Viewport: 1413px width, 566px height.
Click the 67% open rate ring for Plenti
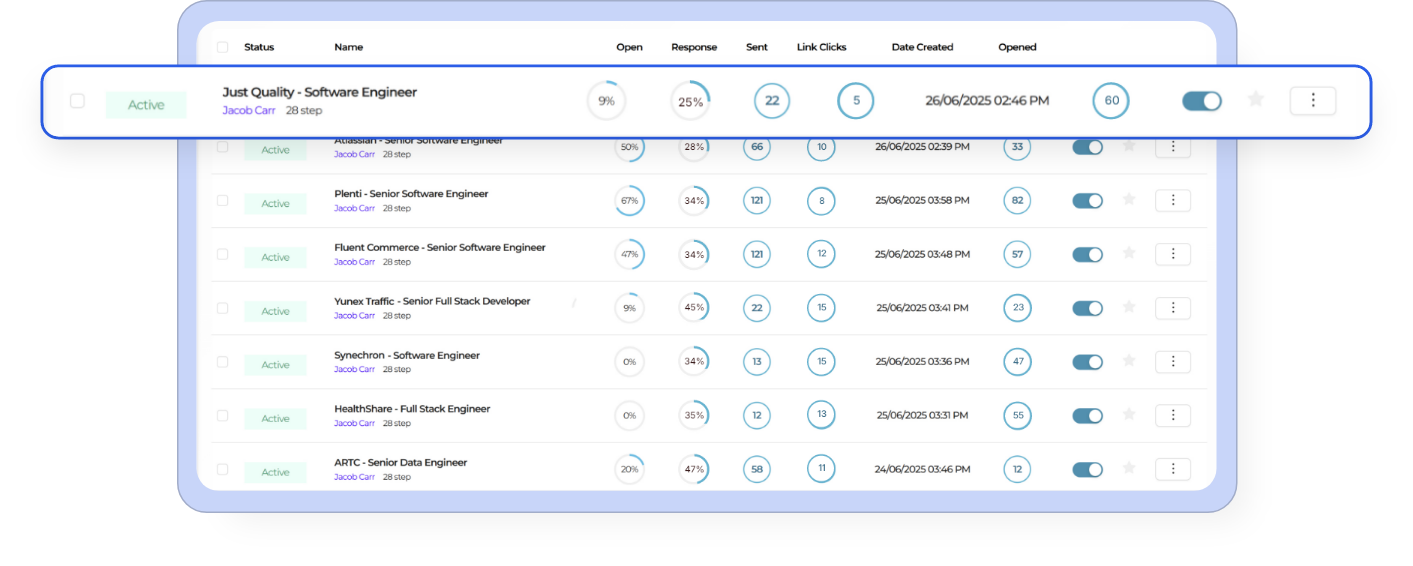point(629,201)
